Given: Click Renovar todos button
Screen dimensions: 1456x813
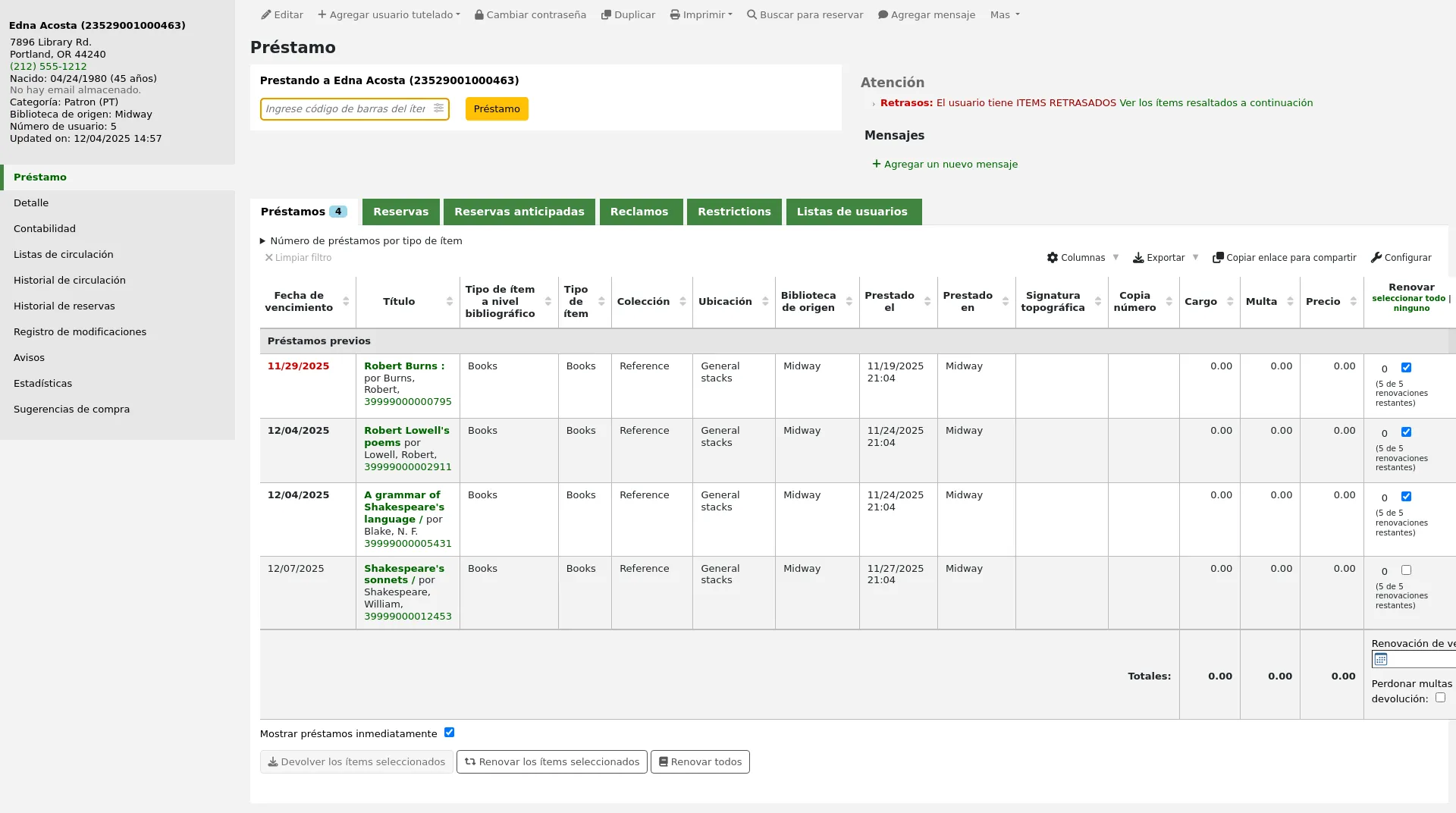Looking at the screenshot, I should (700, 762).
